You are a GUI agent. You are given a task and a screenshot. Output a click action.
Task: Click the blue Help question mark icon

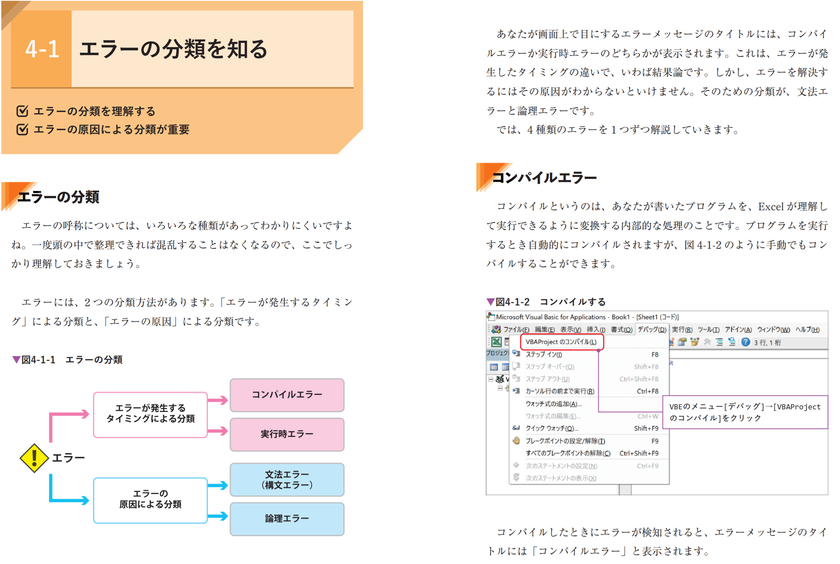coord(746,342)
